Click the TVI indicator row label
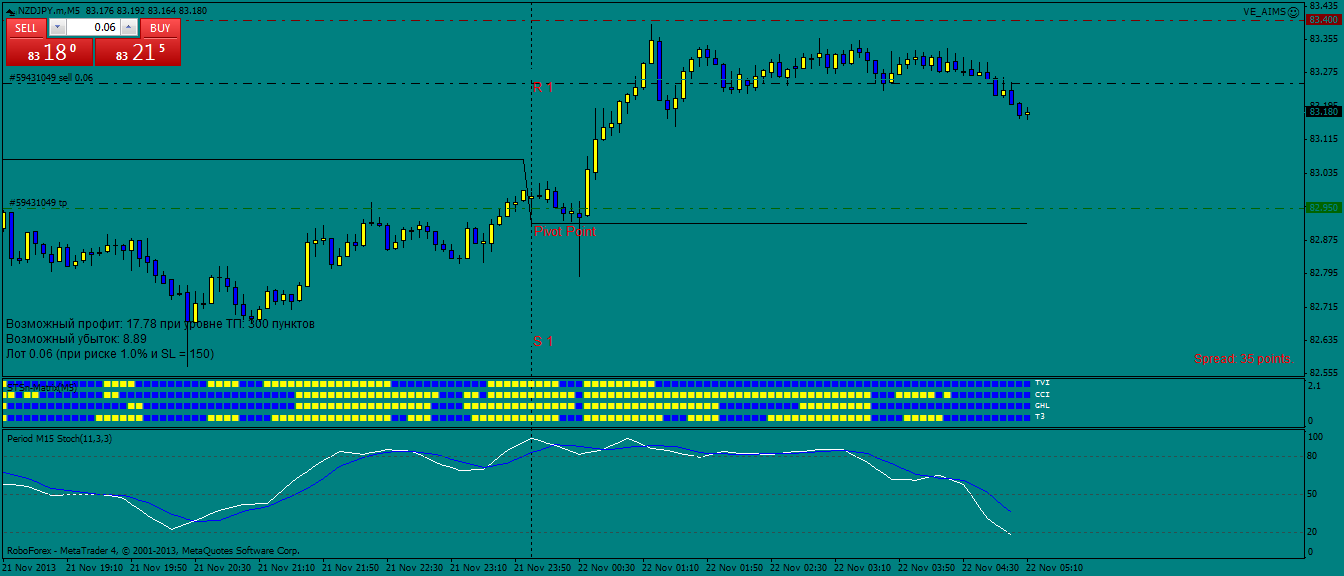 1043,383
